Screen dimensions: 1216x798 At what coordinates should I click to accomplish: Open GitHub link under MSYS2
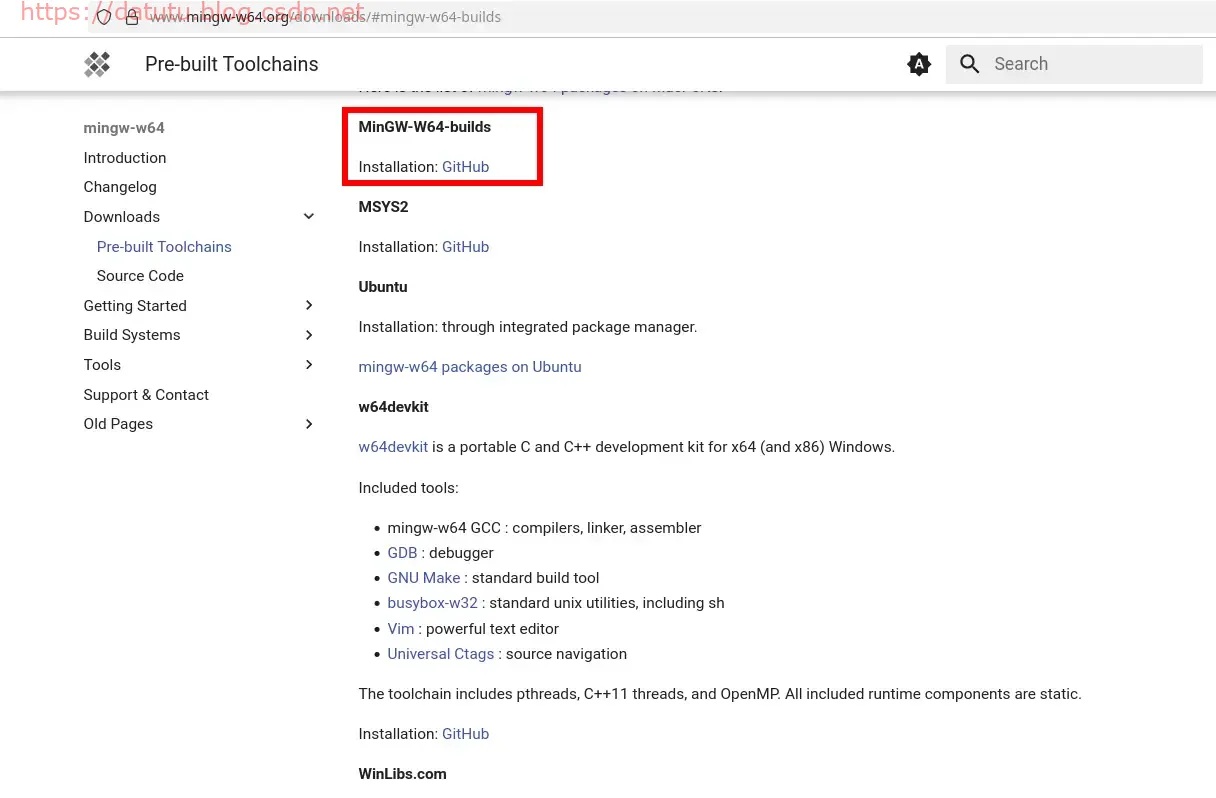point(465,247)
